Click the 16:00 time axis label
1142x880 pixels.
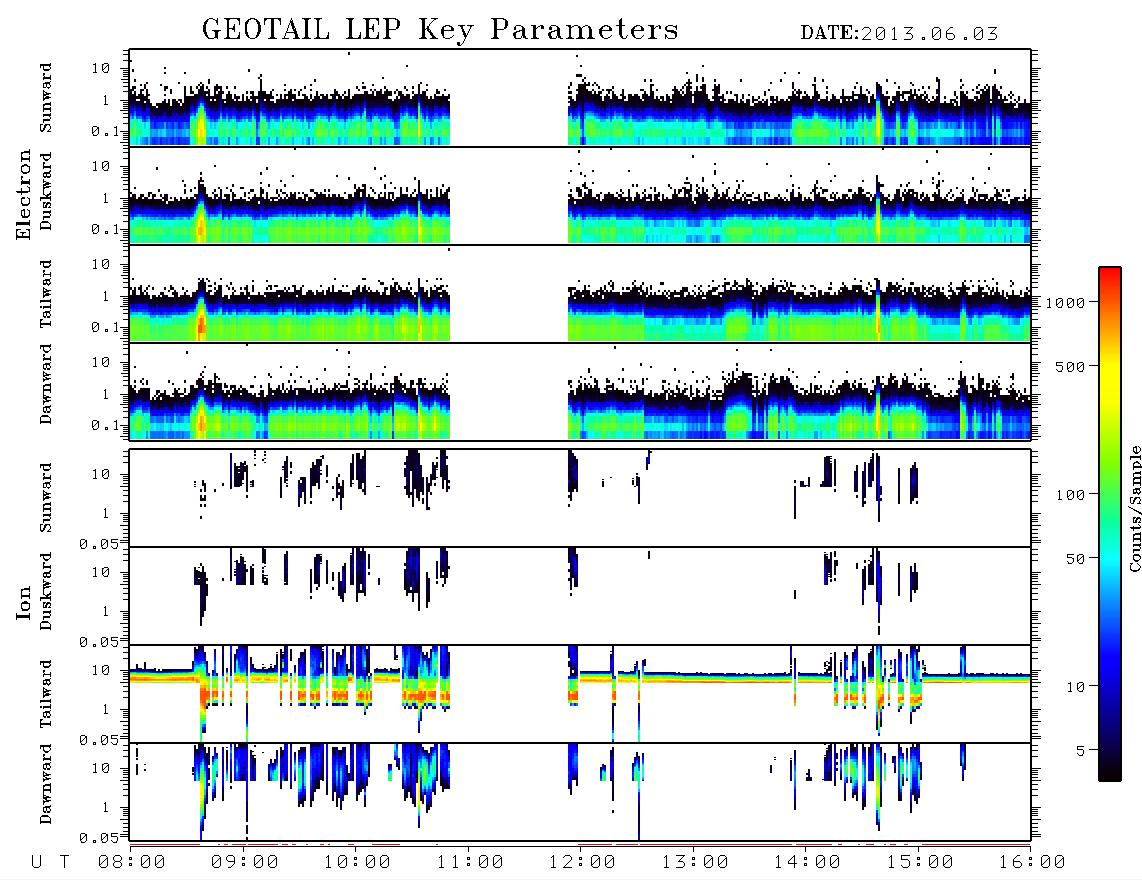[1033, 862]
